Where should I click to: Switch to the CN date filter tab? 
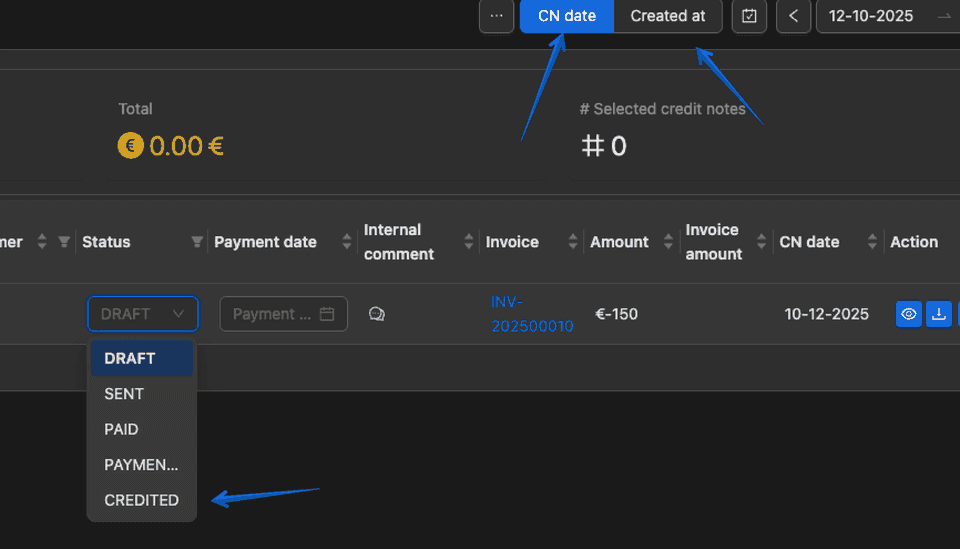click(x=567, y=16)
